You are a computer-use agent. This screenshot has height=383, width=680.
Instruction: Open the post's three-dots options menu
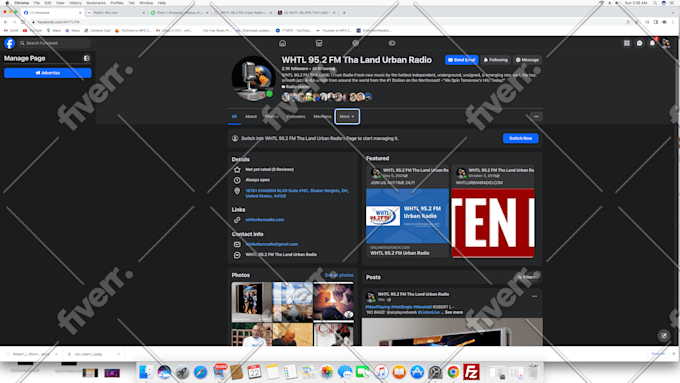(534, 296)
